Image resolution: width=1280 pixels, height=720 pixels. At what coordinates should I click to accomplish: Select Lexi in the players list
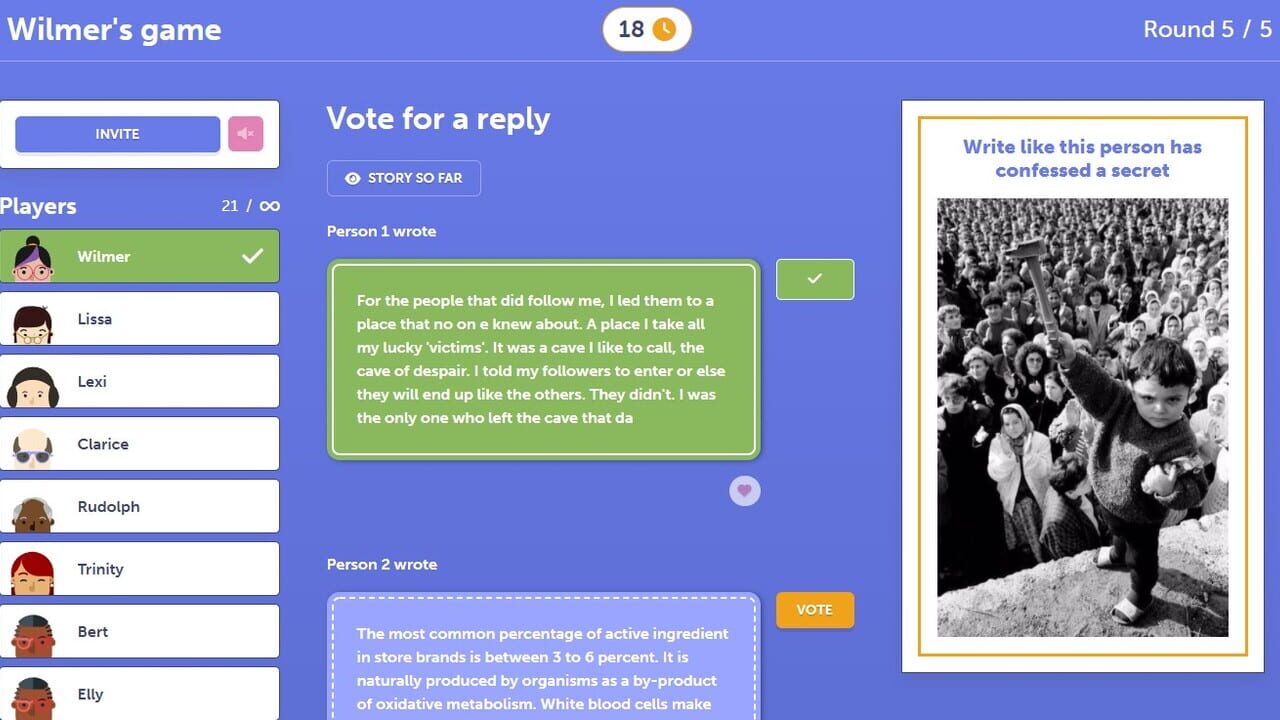(x=140, y=381)
